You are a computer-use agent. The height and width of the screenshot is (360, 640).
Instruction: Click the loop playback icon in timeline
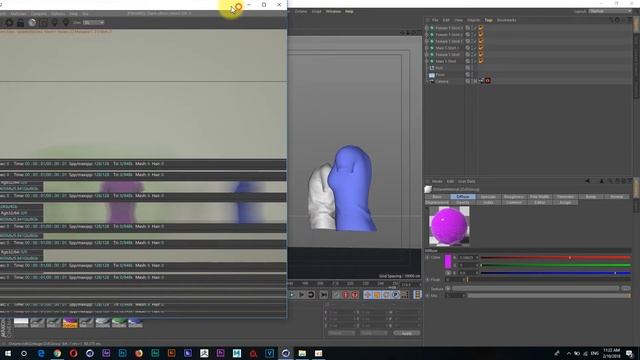[311, 294]
